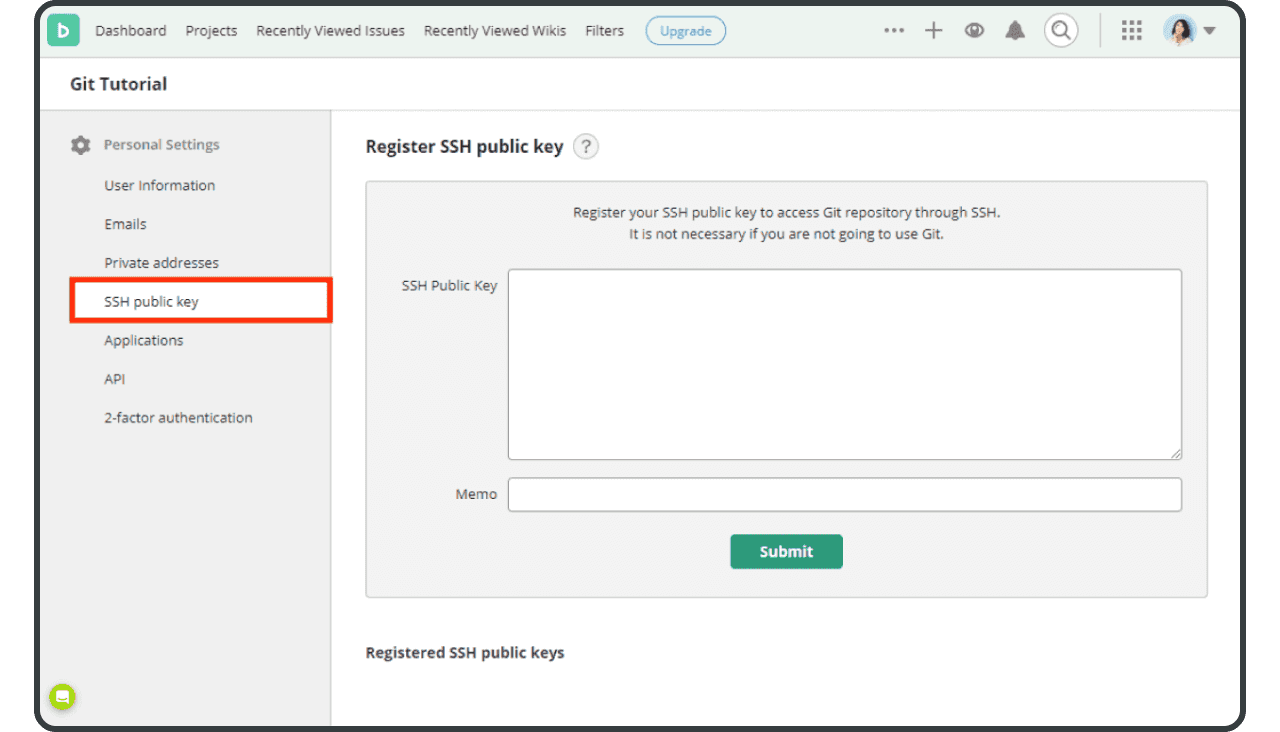Screen dimensions: 1280x732
Task: Focus the Memo input field
Action: pyautogui.click(x=844, y=495)
